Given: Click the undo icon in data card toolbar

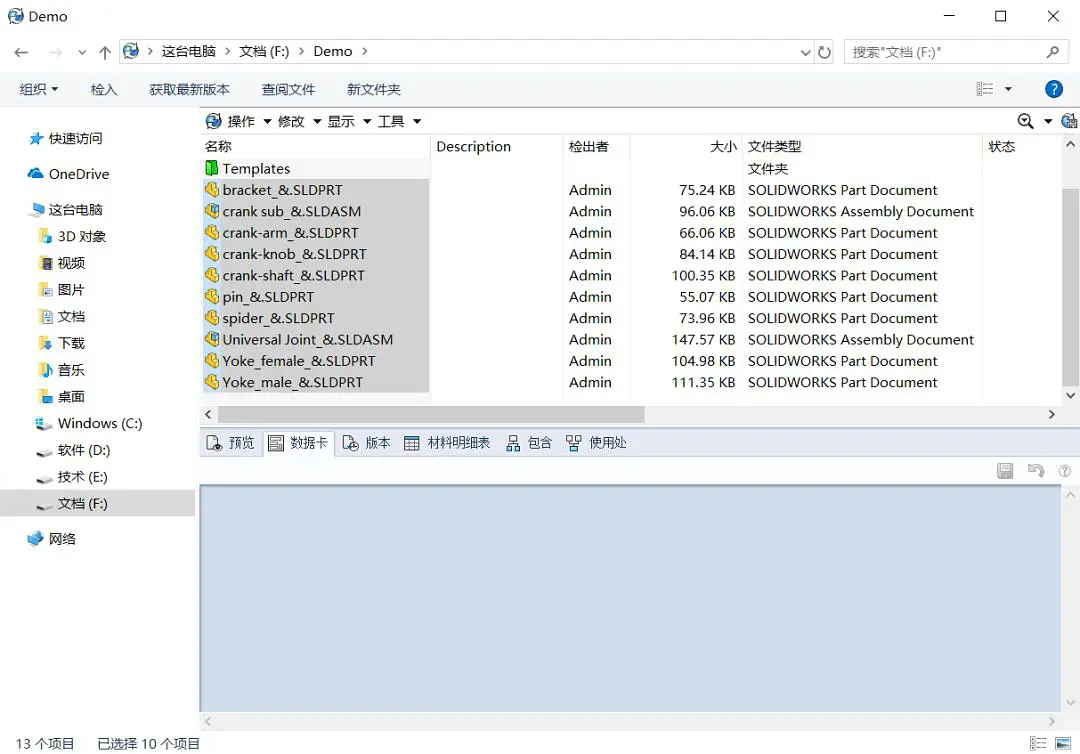Looking at the screenshot, I should point(1036,471).
